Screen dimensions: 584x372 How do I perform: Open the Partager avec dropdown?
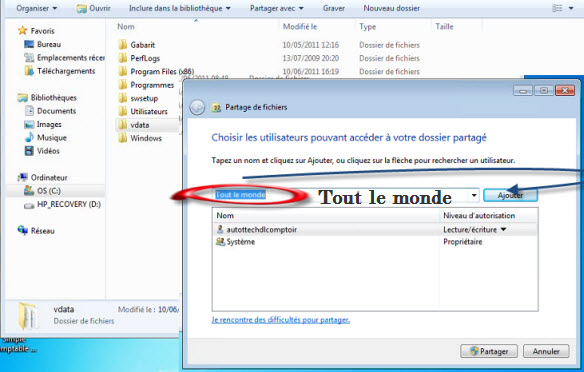(x=277, y=8)
